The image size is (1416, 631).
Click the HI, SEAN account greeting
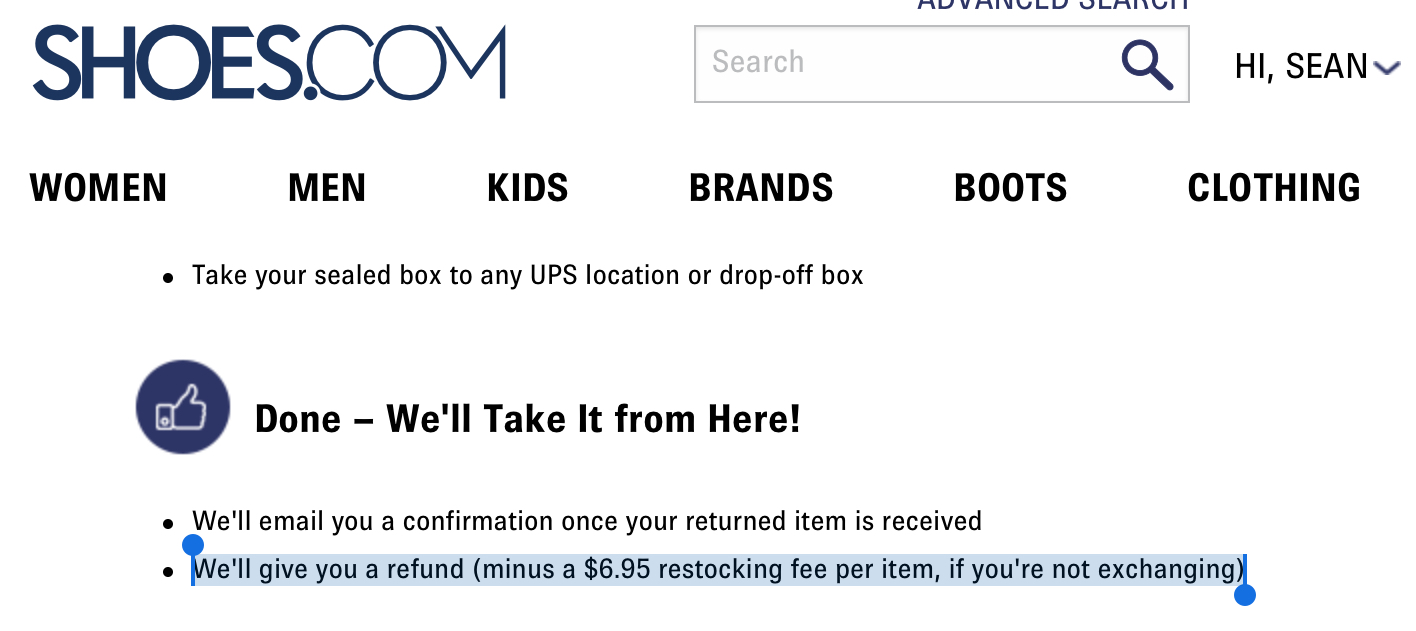pos(1301,67)
